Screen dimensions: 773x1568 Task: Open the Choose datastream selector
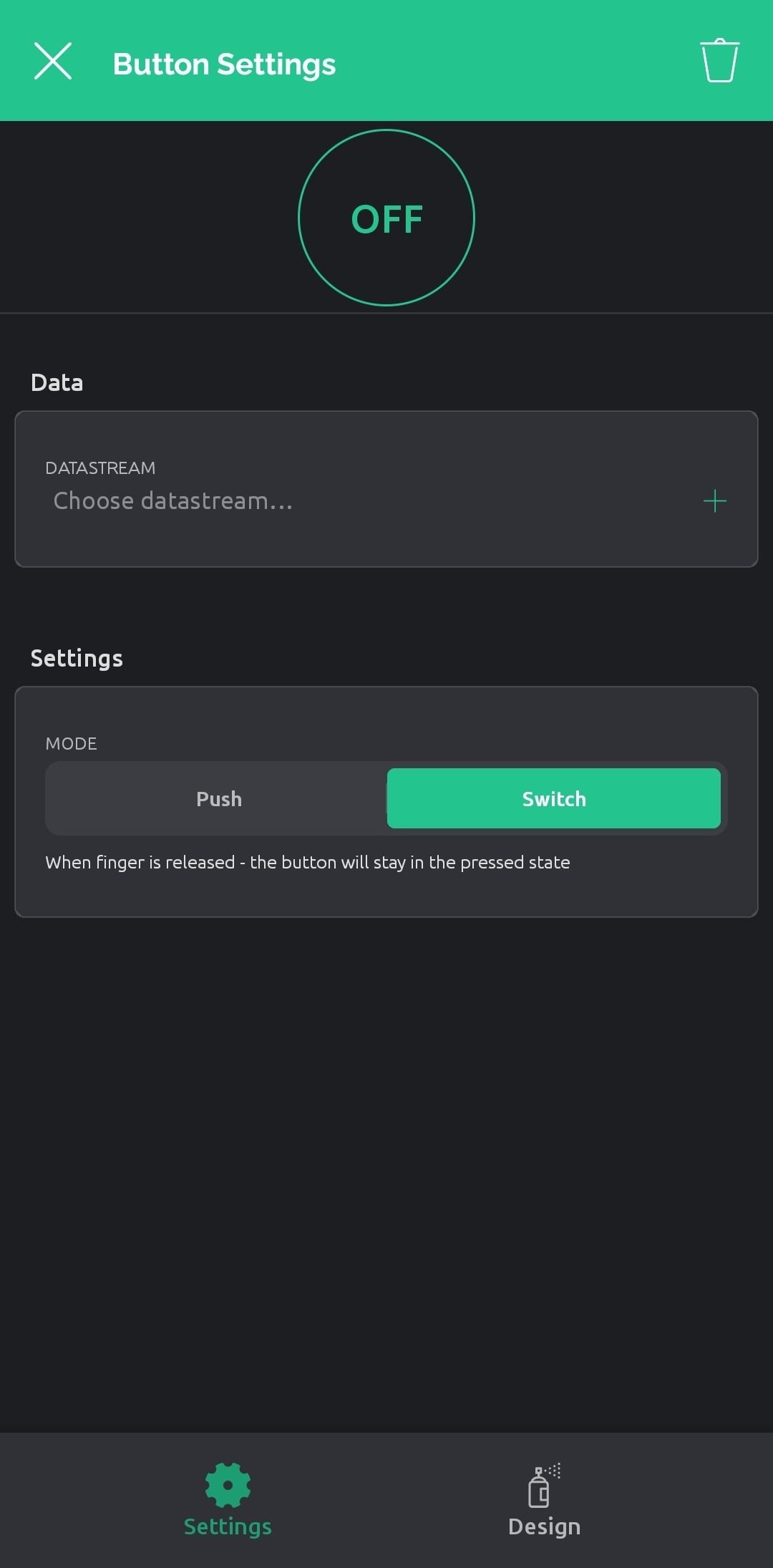173,501
